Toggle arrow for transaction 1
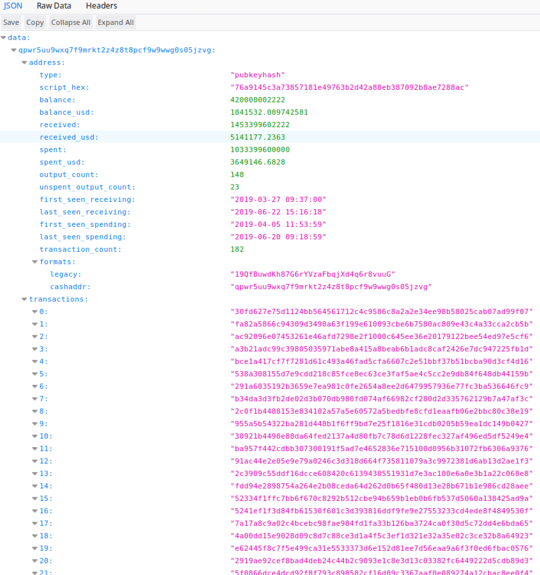540x575 pixels. tap(35, 324)
